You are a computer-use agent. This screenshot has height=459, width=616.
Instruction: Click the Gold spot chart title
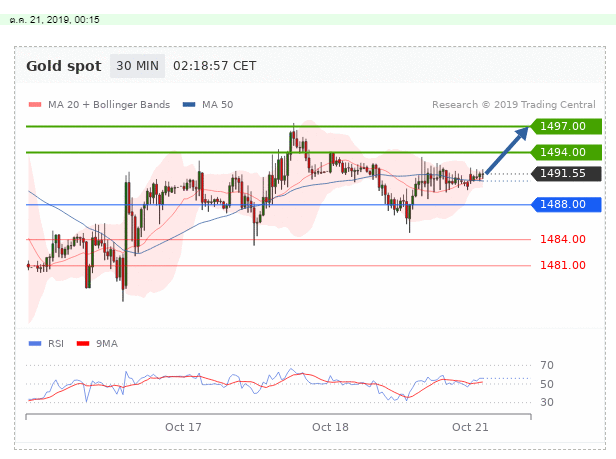tap(64, 66)
